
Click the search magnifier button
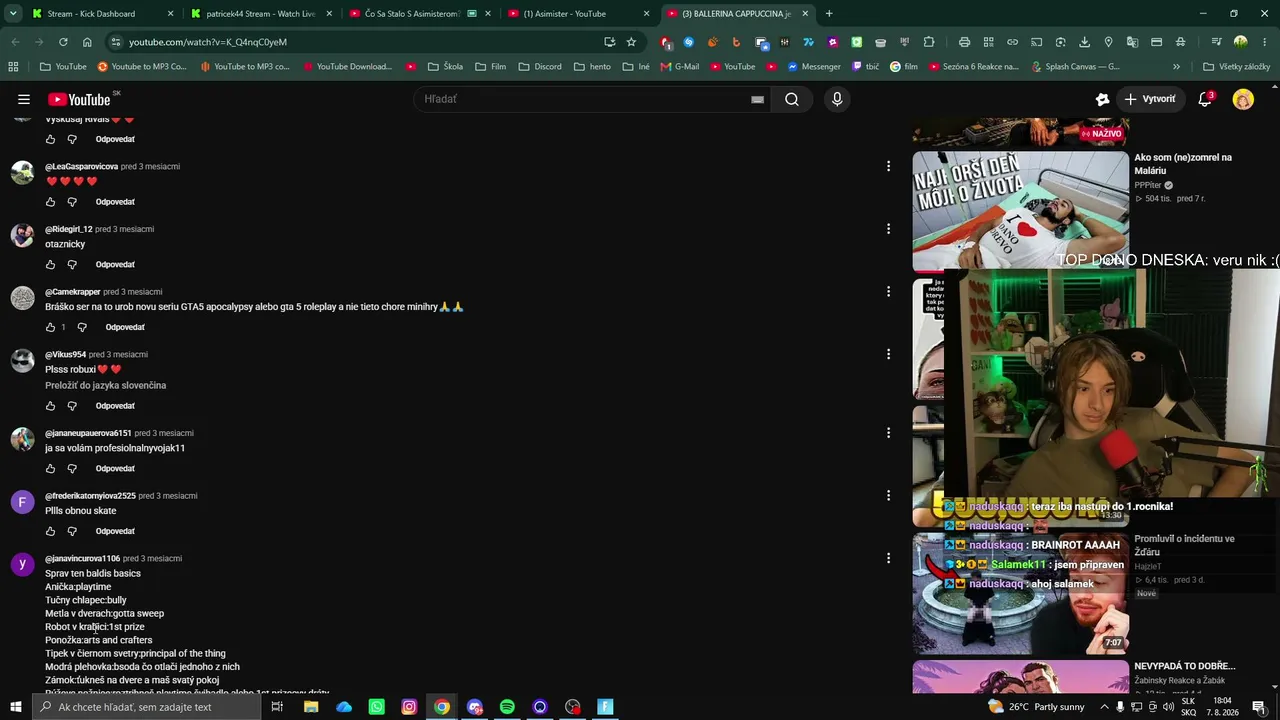tap(792, 99)
